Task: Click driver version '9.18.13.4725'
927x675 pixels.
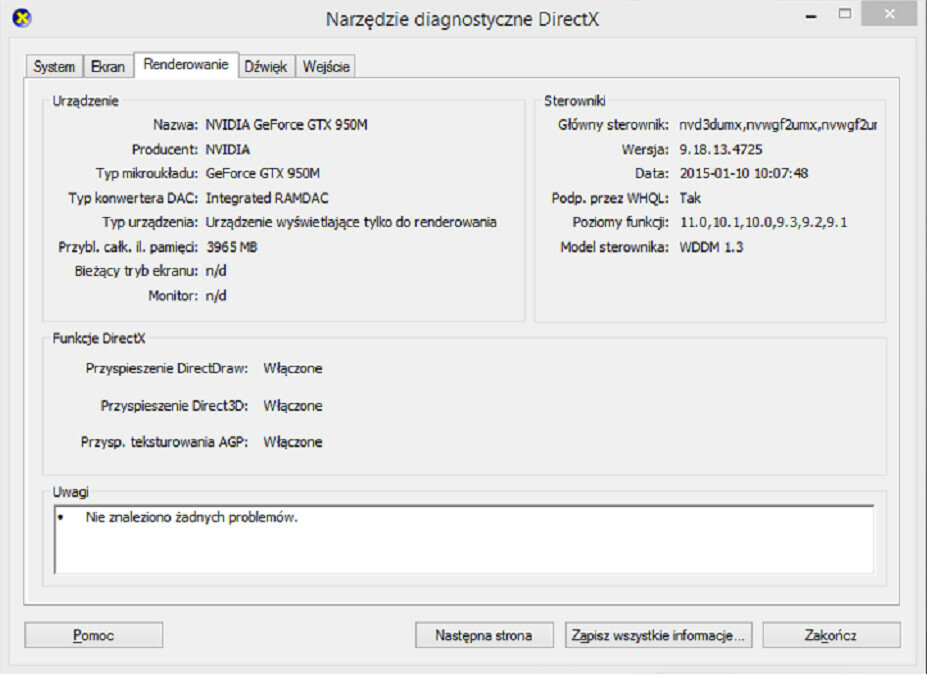Action: 721,150
